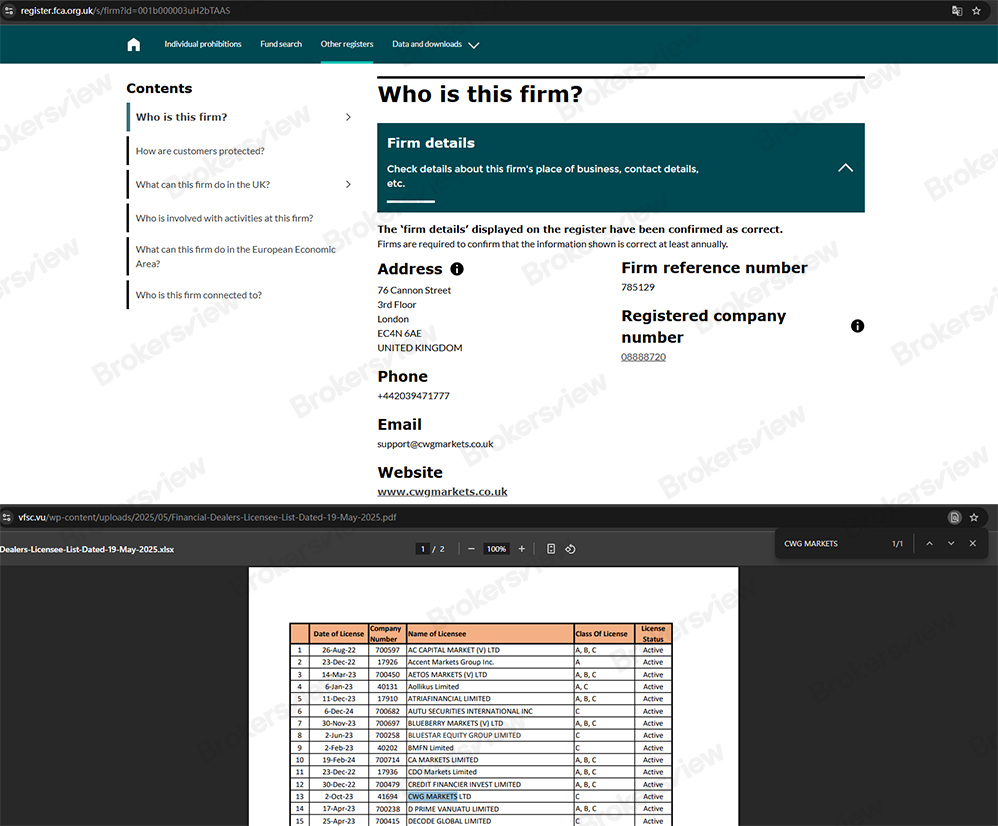Collapse the Firm details panel chevron
This screenshot has width=998, height=826.
(845, 168)
